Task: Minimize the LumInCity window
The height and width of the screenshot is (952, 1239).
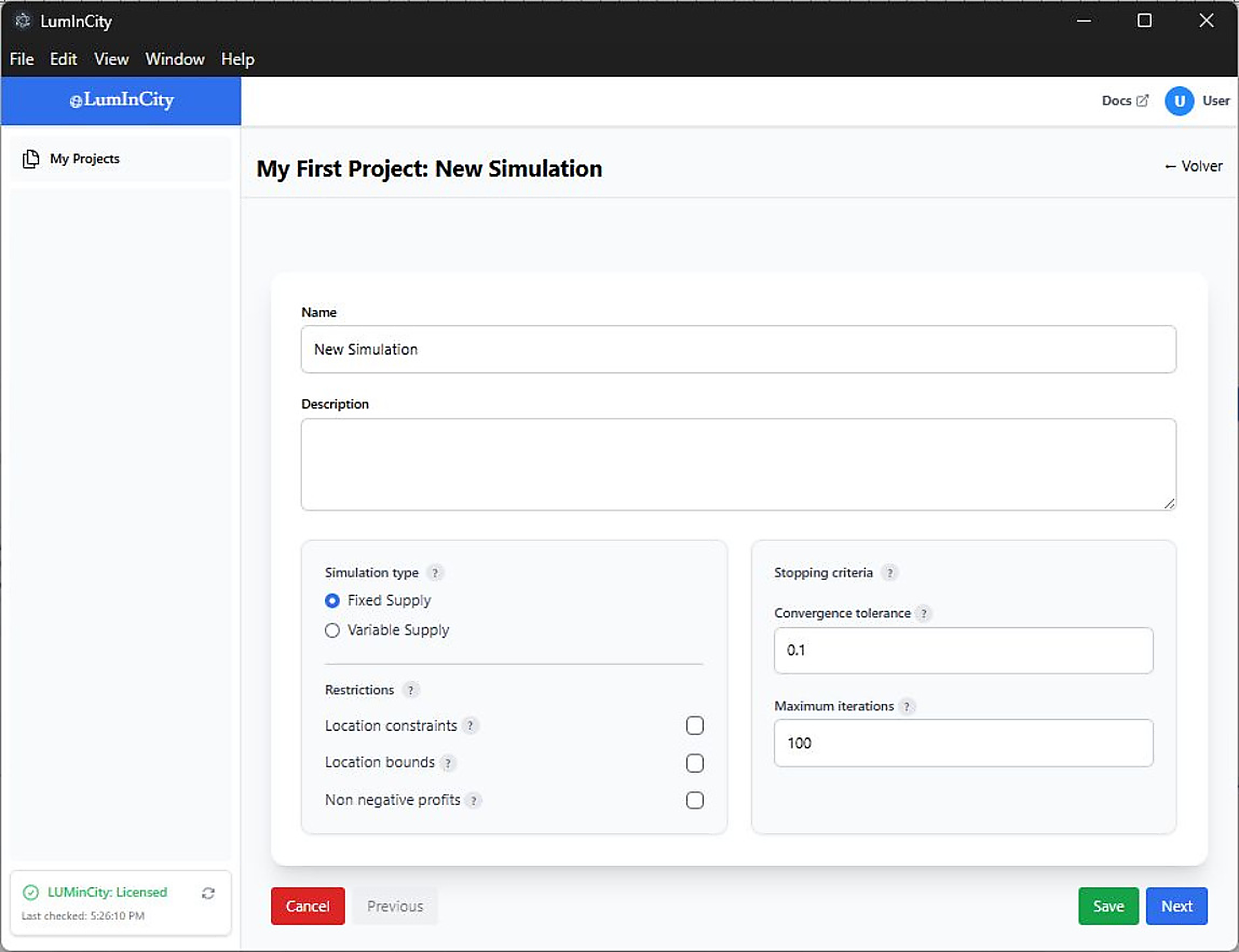Action: click(1084, 21)
